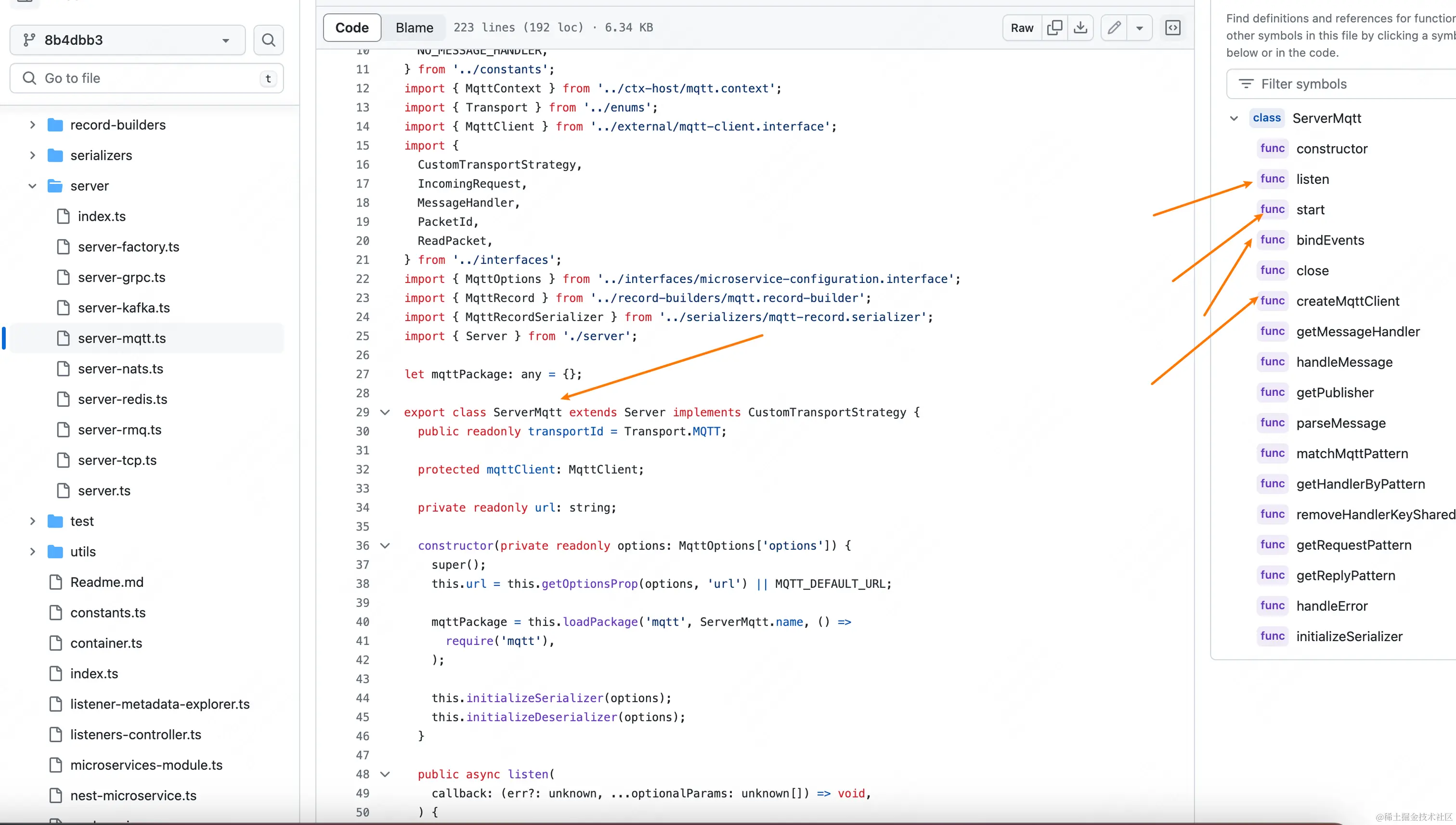Open server-nats.ts file
The width and height of the screenshot is (1456, 825).
(120, 369)
